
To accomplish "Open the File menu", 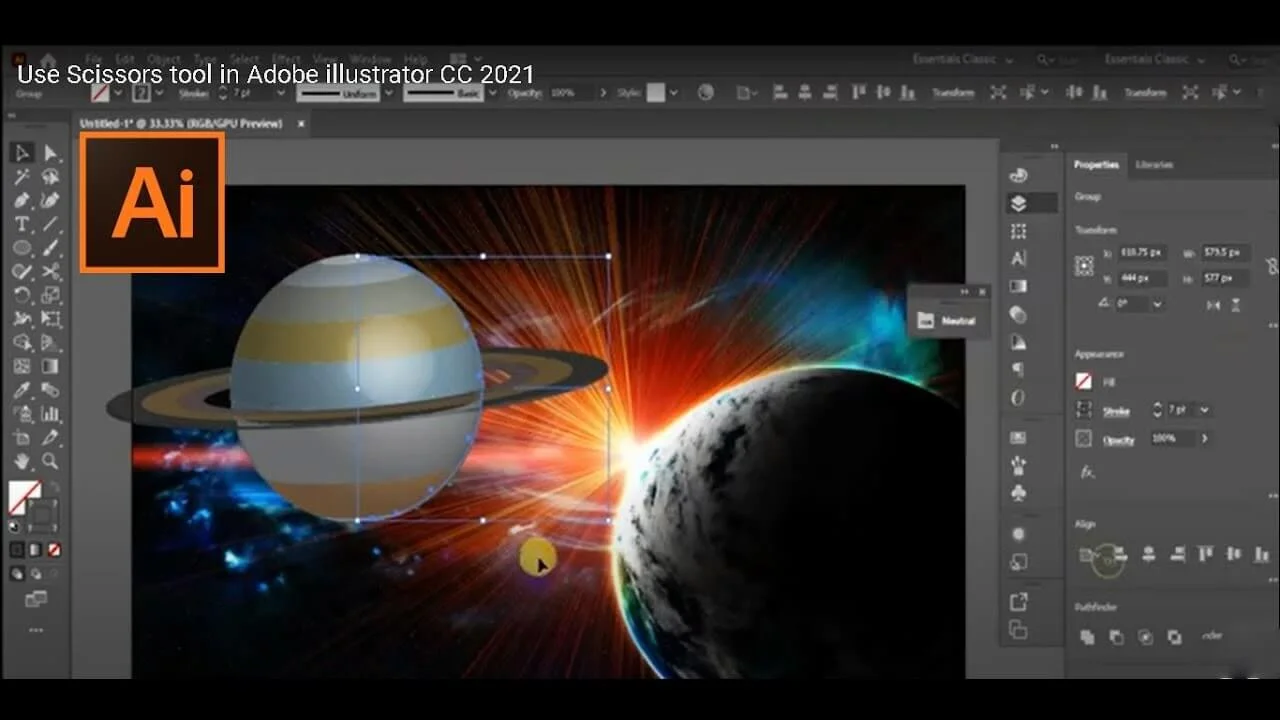I will click(x=94, y=59).
